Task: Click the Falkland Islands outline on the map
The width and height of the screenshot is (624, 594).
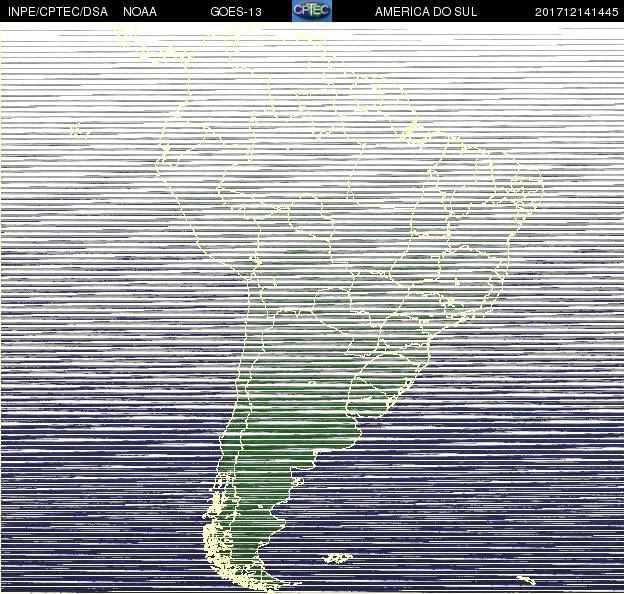Action: click(337, 558)
